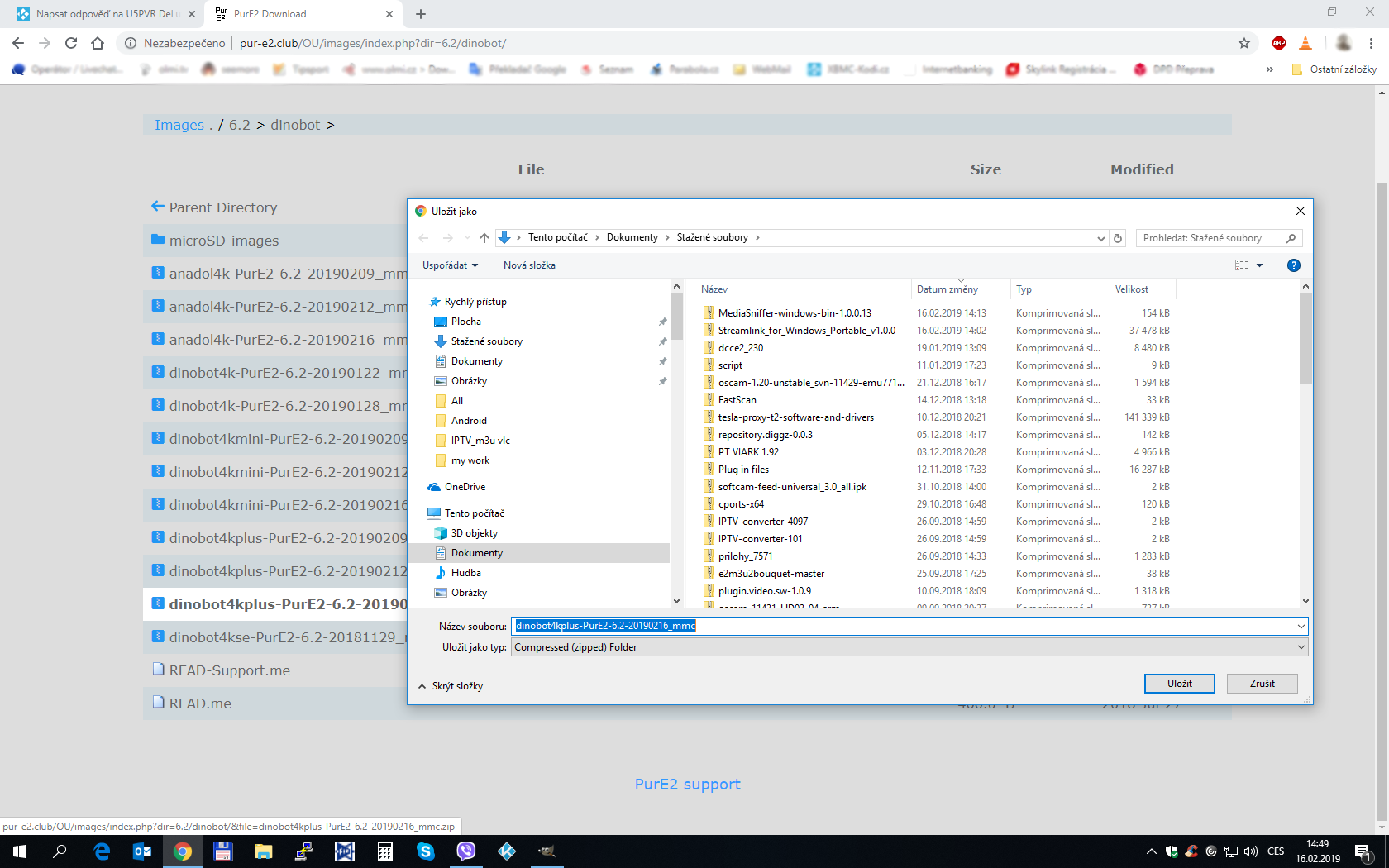1389x868 pixels.
Task: Click the up-folder arrow in Save dialog
Action: click(484, 238)
